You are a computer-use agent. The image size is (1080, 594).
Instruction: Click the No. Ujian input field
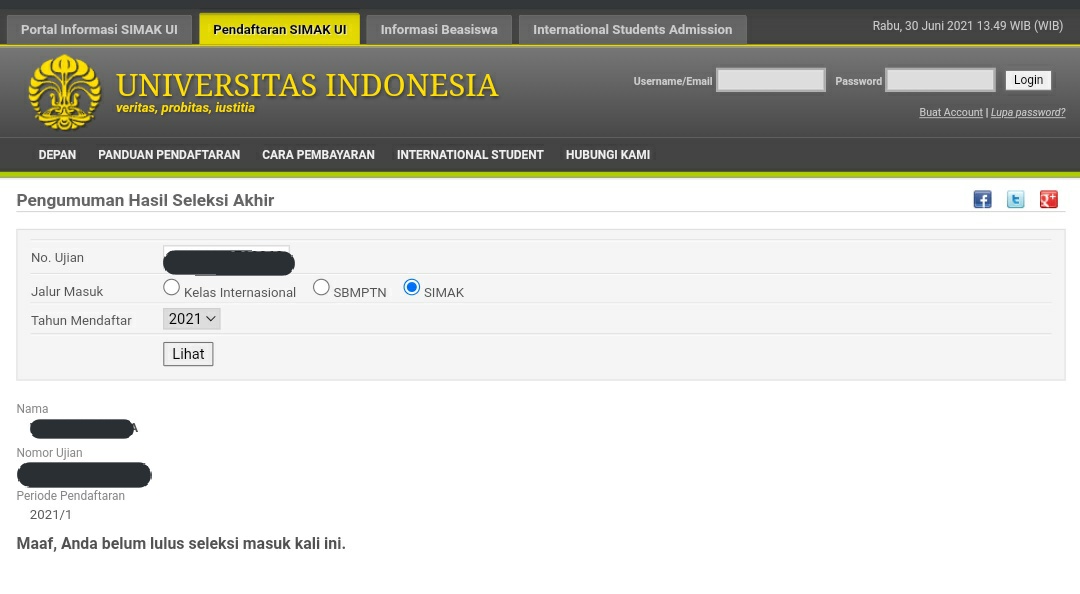tap(227, 257)
